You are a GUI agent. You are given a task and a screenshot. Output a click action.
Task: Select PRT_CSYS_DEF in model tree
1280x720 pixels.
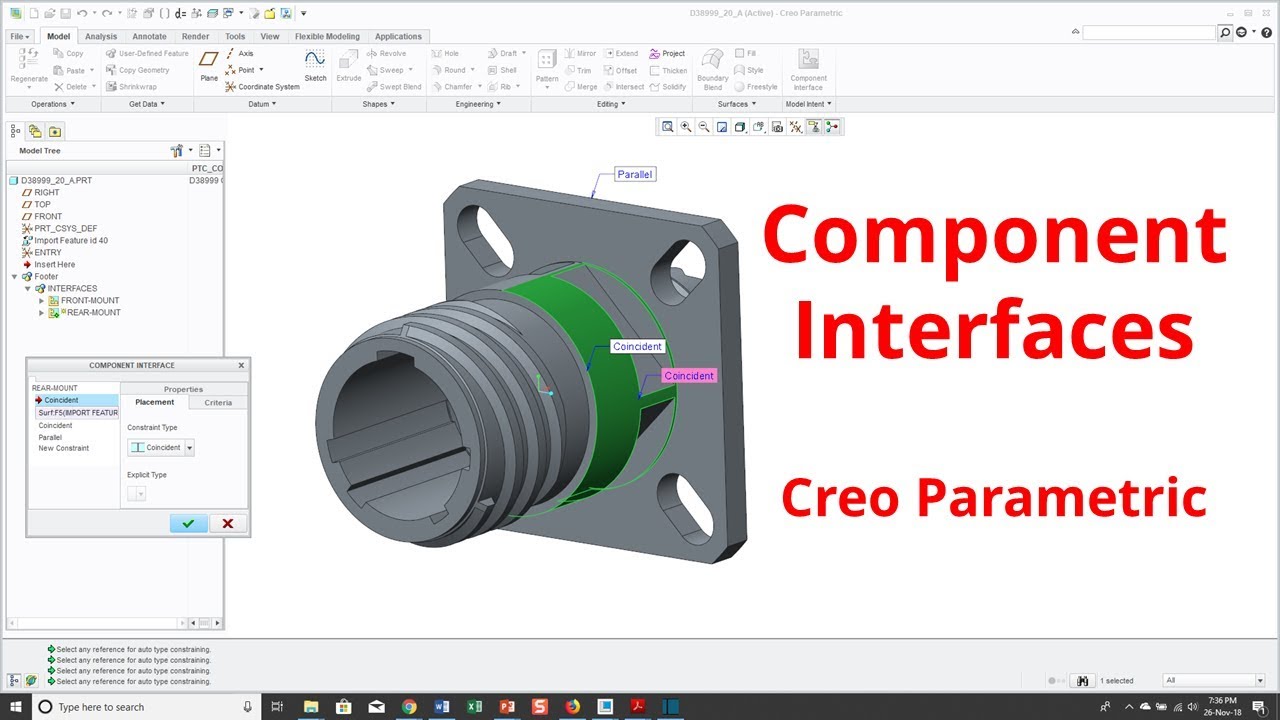[59, 229]
